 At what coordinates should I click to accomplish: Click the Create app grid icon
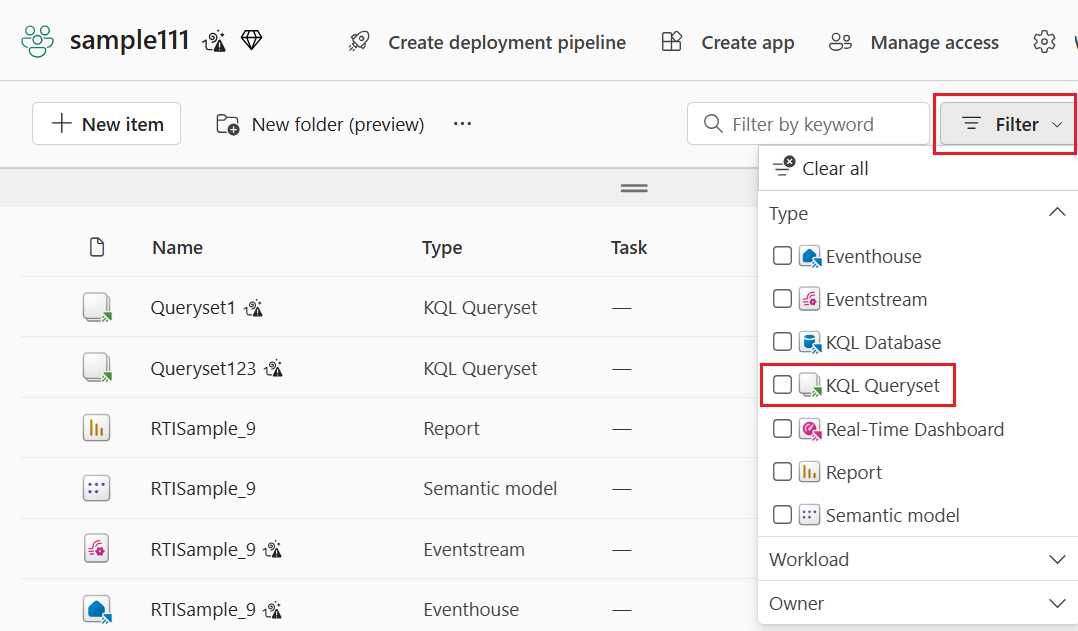click(x=672, y=42)
